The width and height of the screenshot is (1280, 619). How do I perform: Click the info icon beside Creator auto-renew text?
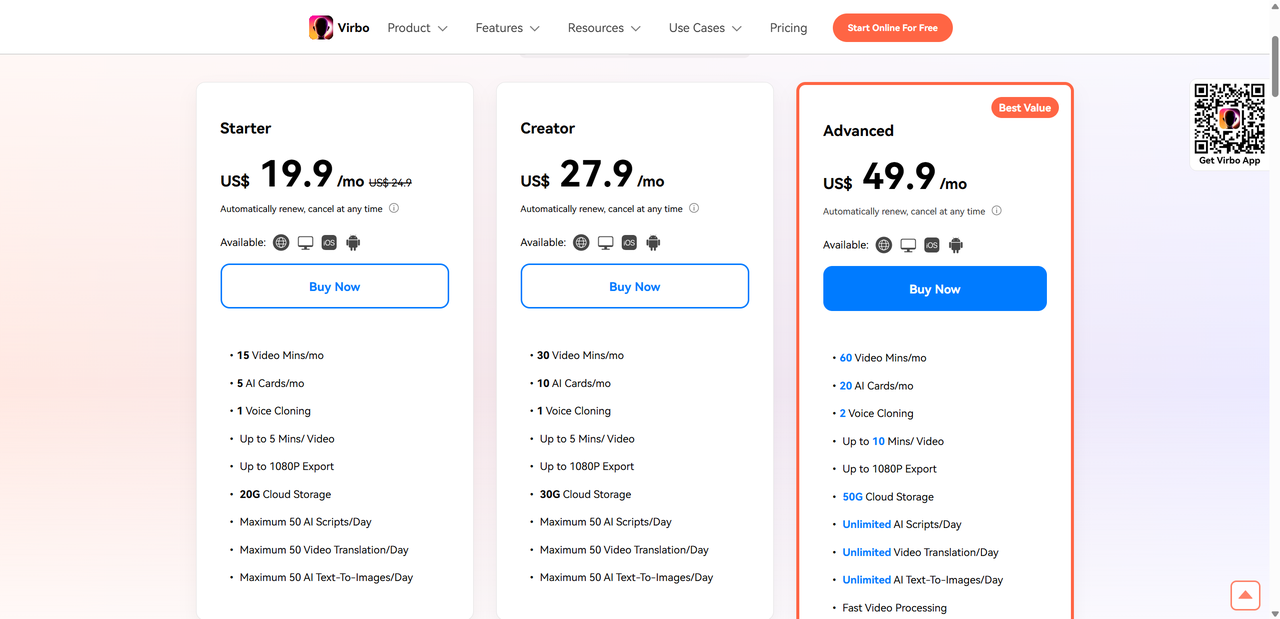click(x=694, y=209)
